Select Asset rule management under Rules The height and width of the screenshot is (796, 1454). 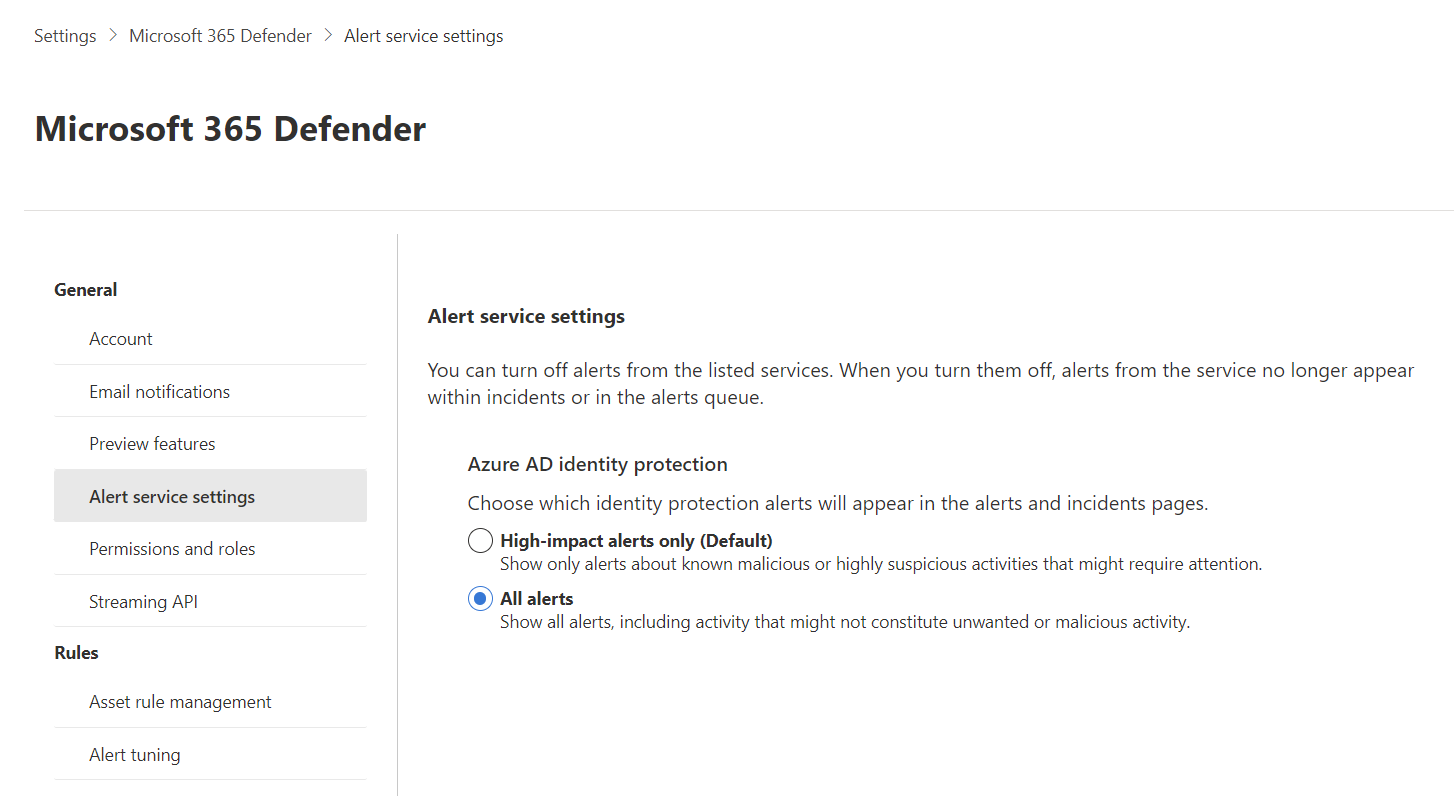pos(180,701)
